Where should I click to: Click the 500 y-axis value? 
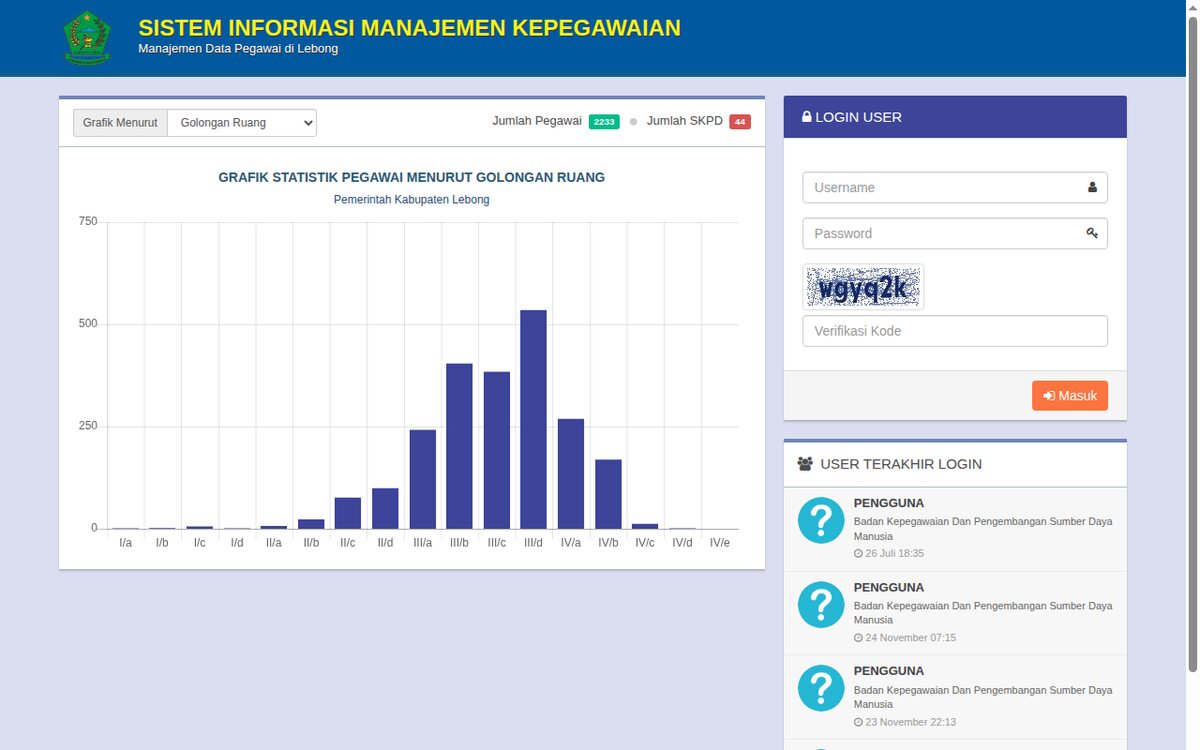pyautogui.click(x=88, y=324)
